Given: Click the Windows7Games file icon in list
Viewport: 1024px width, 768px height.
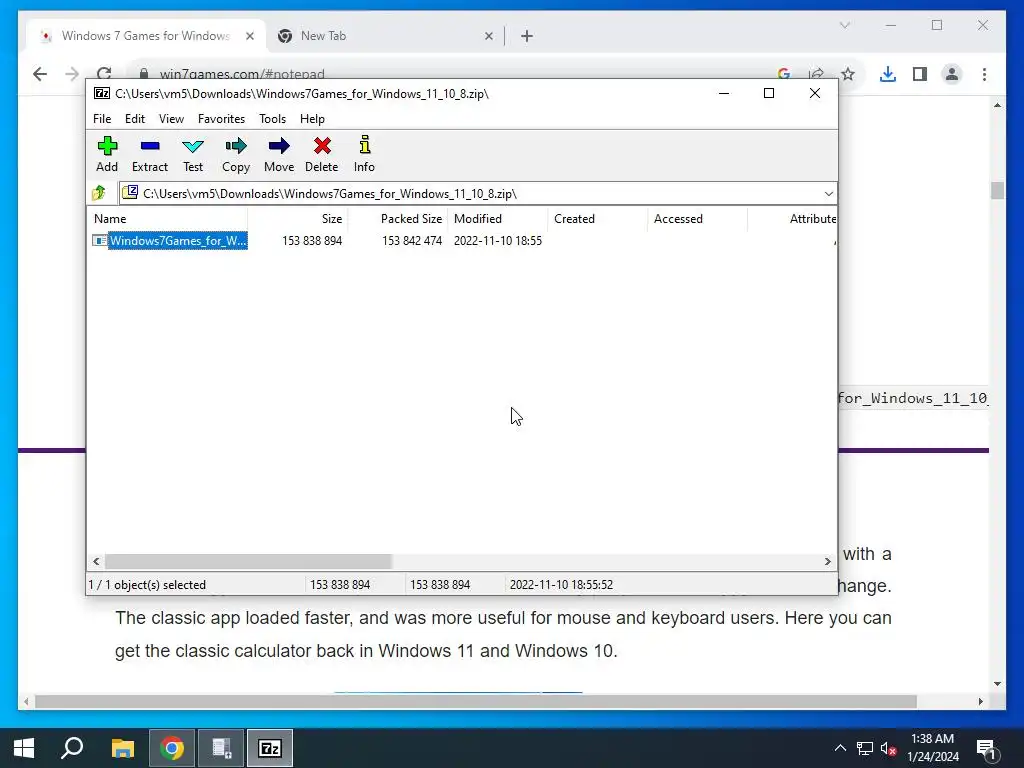Looking at the screenshot, I should pos(100,240).
